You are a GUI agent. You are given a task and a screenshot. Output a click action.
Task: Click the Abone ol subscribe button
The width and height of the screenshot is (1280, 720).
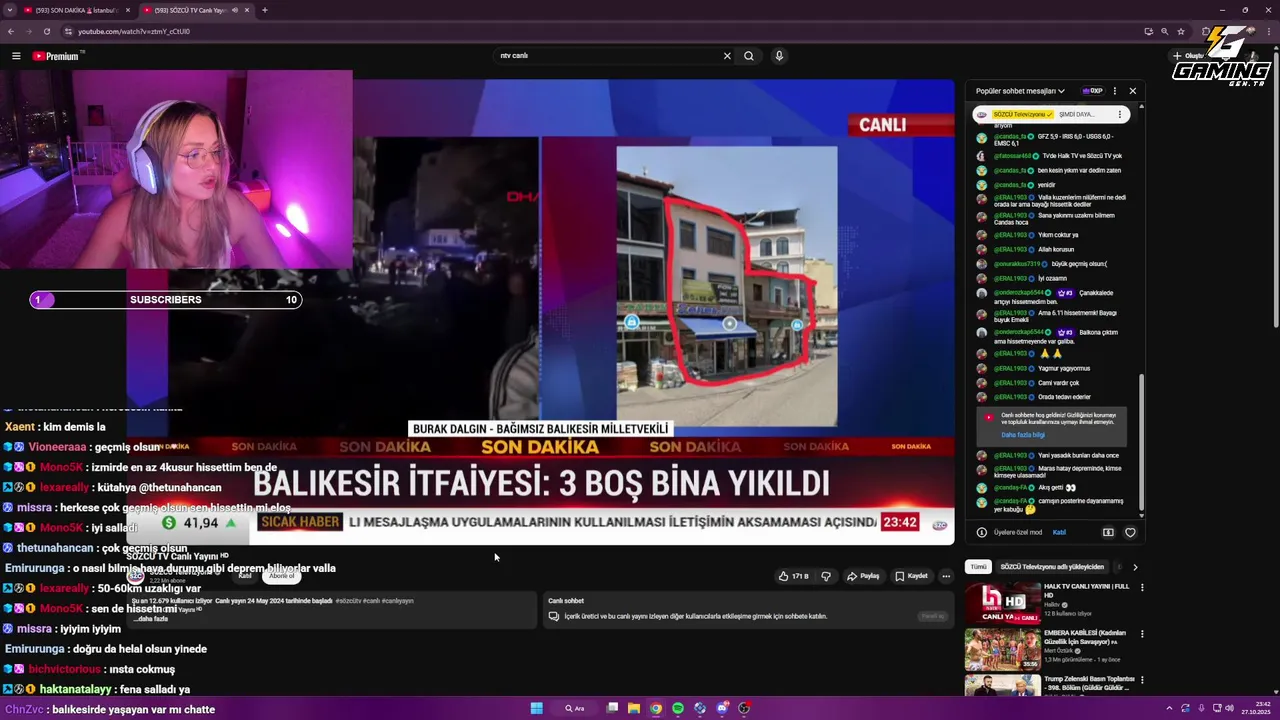coord(282,576)
